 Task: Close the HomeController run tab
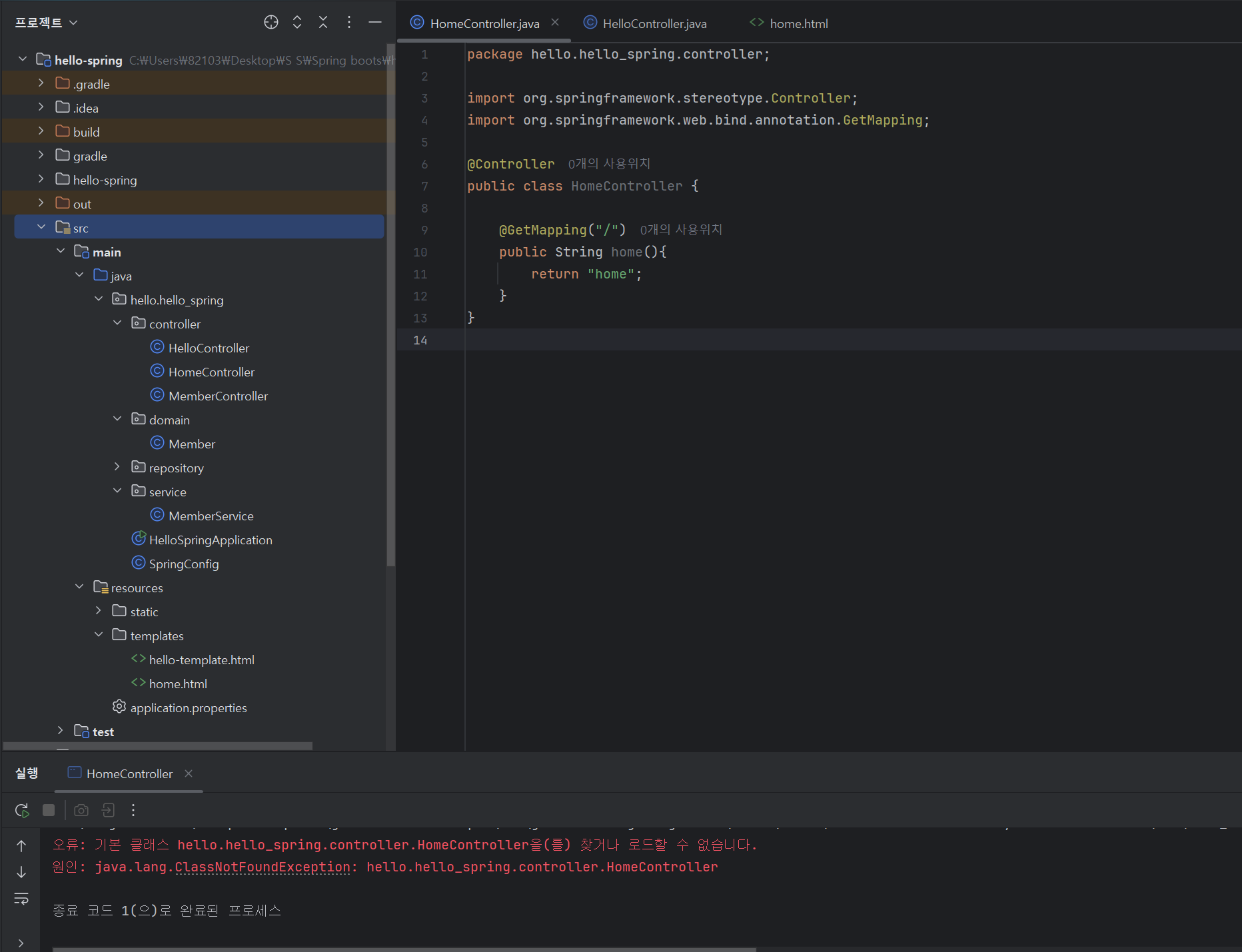[189, 773]
